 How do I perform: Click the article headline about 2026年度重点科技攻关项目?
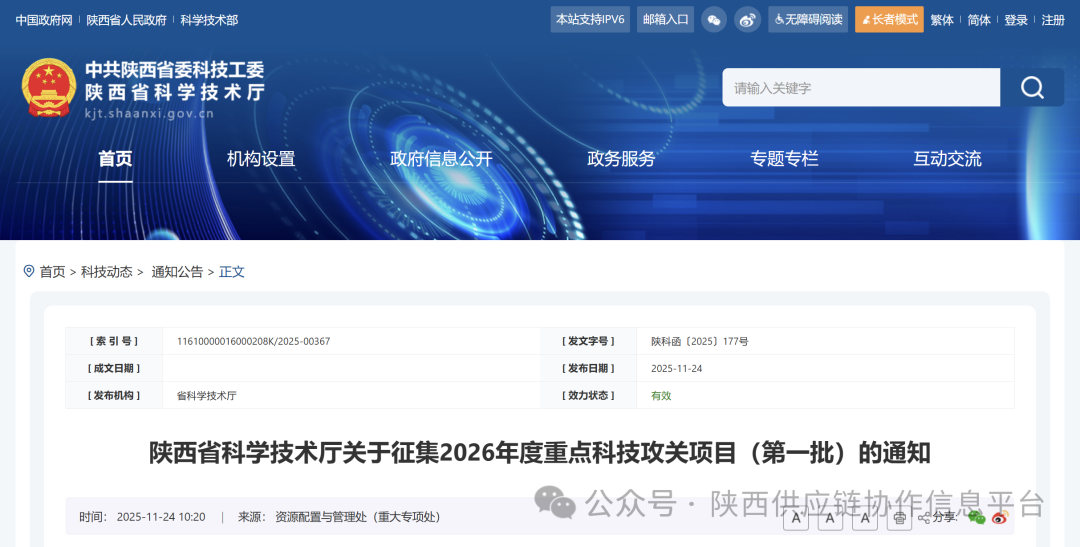tap(540, 453)
